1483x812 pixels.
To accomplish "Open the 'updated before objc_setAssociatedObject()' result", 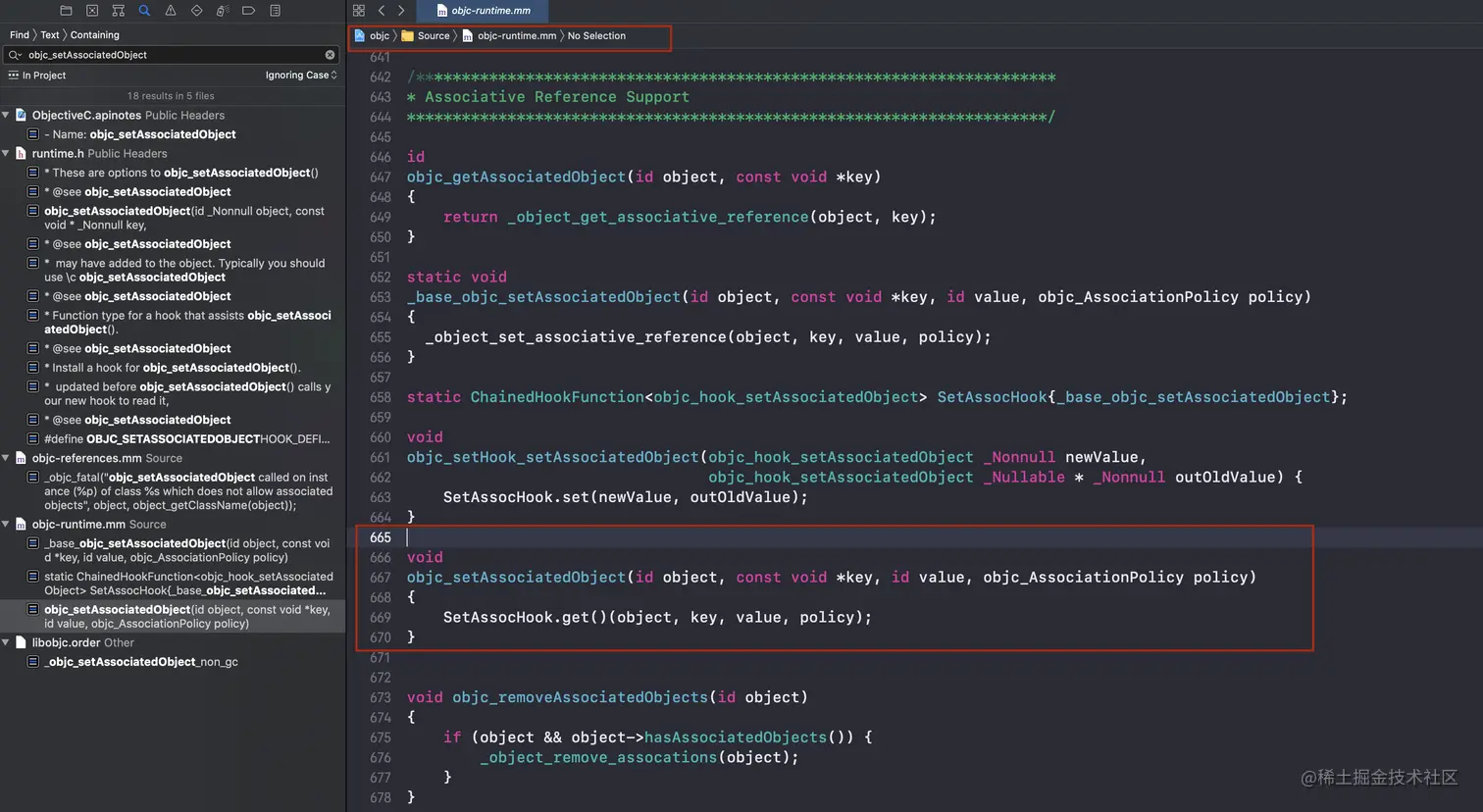I will [x=173, y=393].
